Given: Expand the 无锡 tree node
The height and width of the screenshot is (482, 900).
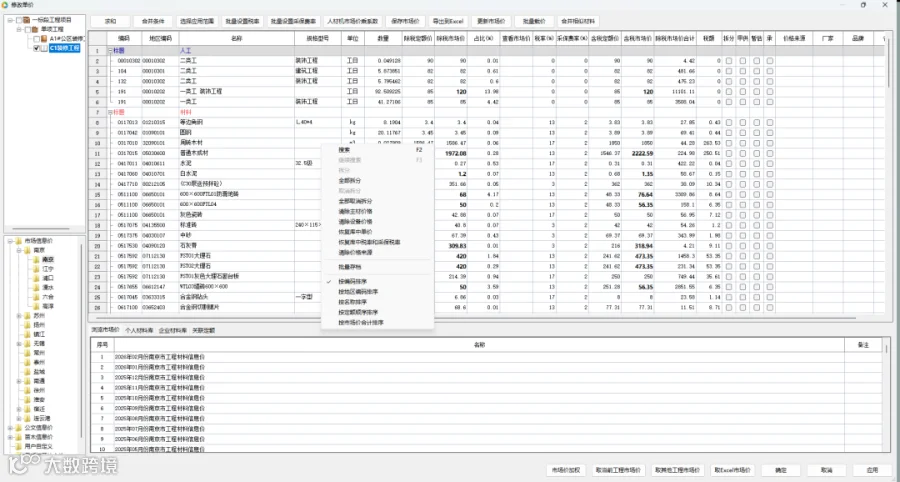Looking at the screenshot, I should 19,344.
